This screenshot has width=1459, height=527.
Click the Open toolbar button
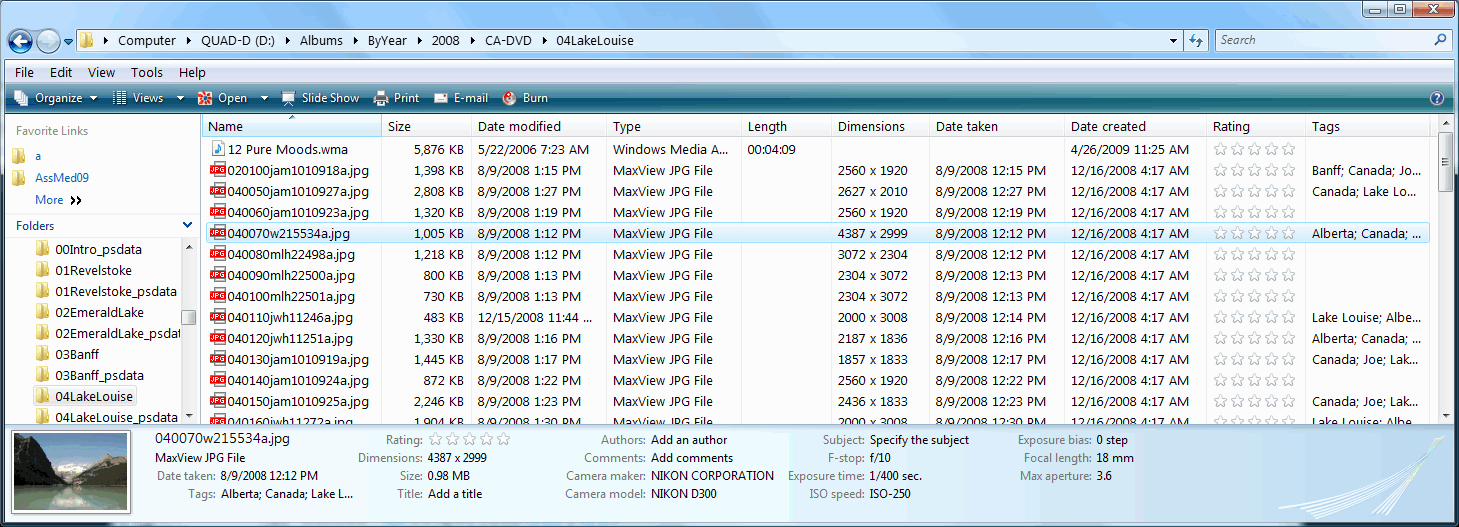click(x=222, y=98)
